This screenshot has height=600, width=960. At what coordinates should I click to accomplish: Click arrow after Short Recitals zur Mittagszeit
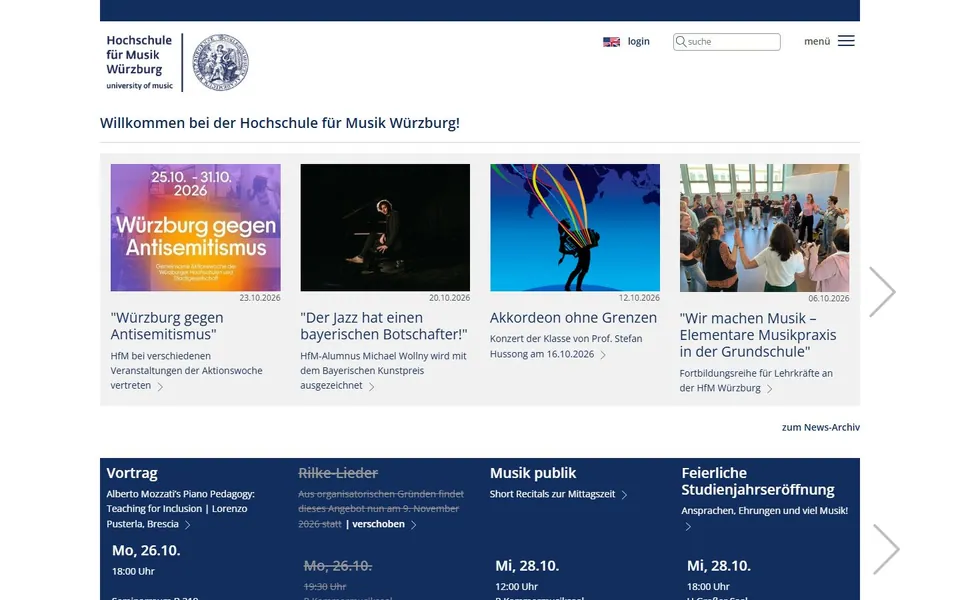624,495
